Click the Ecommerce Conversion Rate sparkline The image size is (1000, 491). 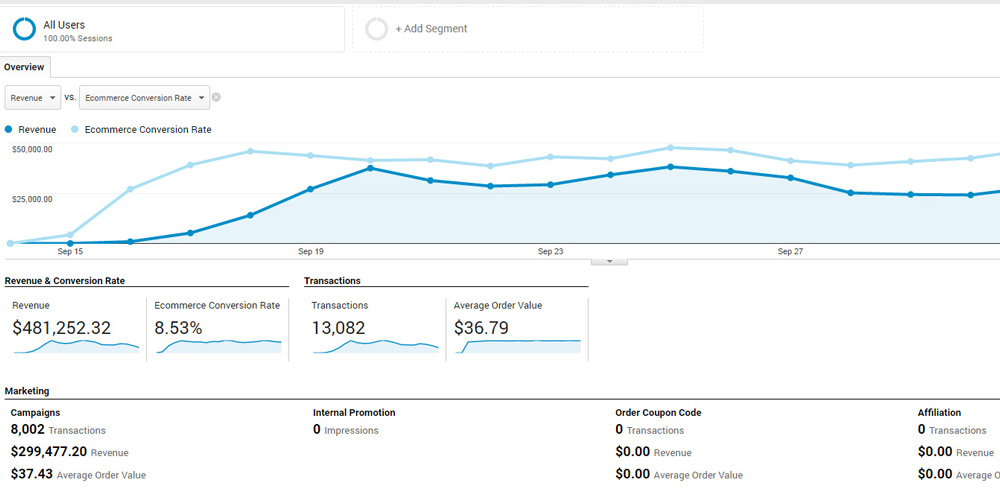tap(217, 346)
